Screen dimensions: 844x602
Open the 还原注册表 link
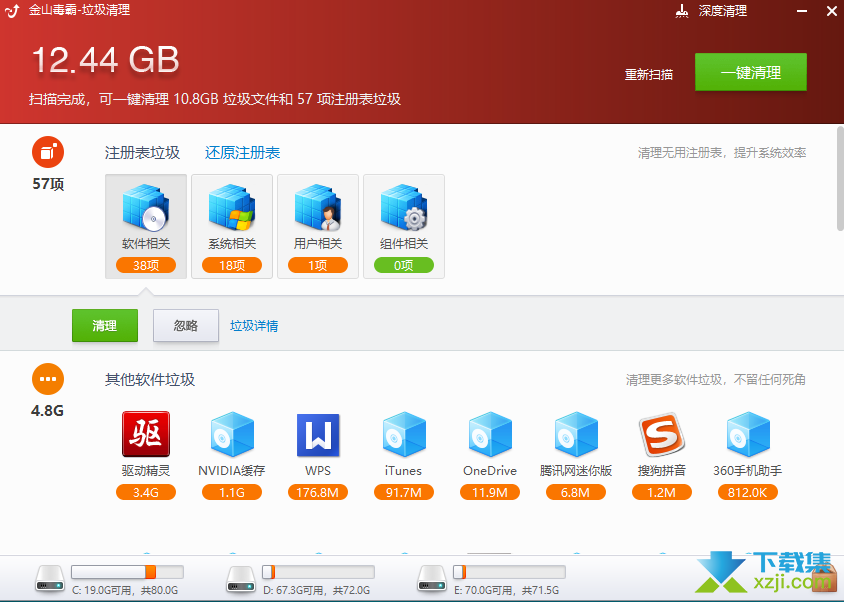[242, 153]
